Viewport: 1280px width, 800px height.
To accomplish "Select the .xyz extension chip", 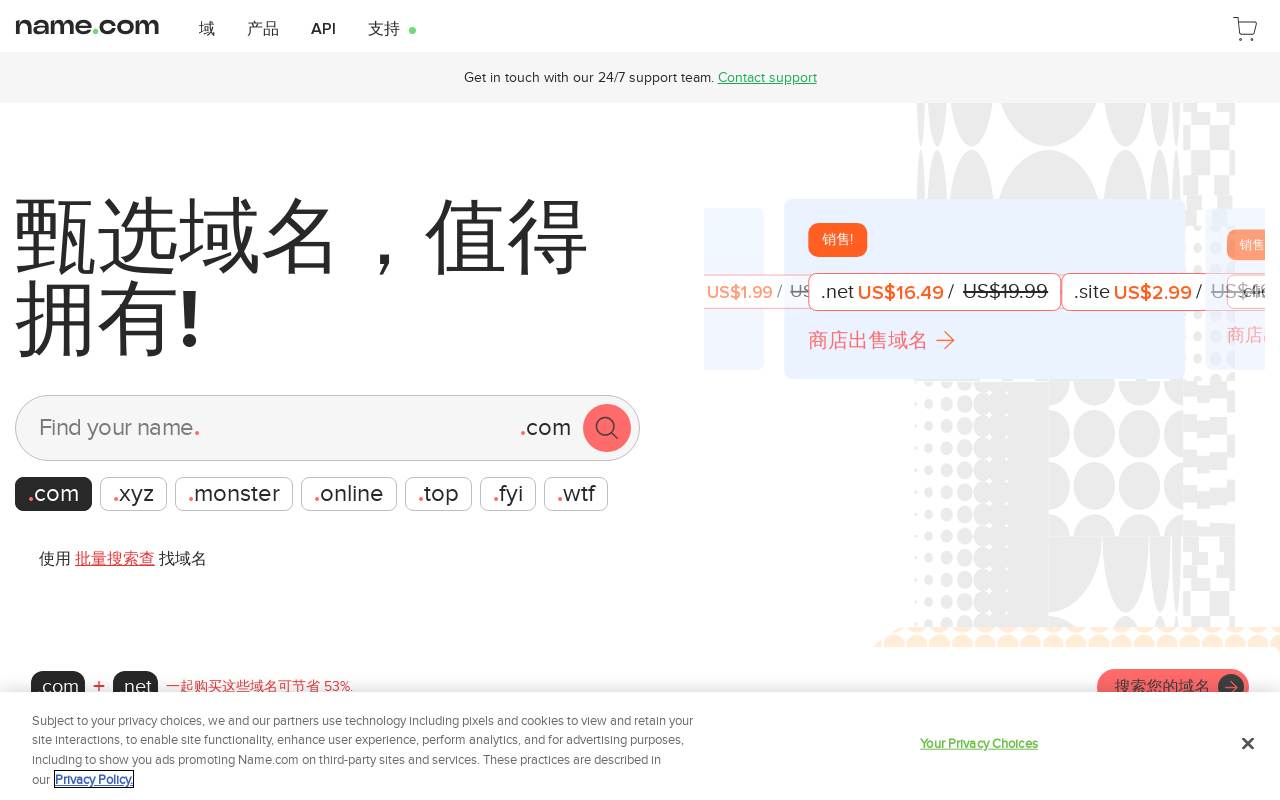I will coord(133,494).
